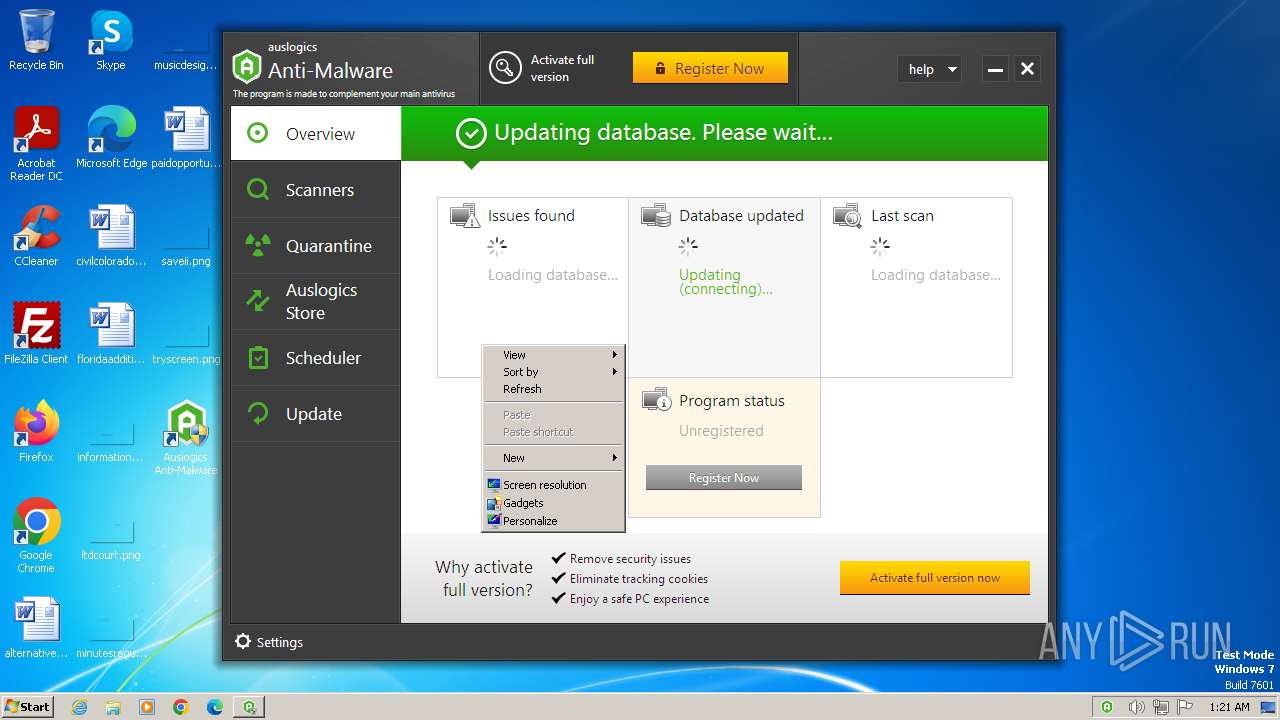The height and width of the screenshot is (720, 1280).
Task: Select Google Chrome desktop icon
Action: [x=36, y=536]
